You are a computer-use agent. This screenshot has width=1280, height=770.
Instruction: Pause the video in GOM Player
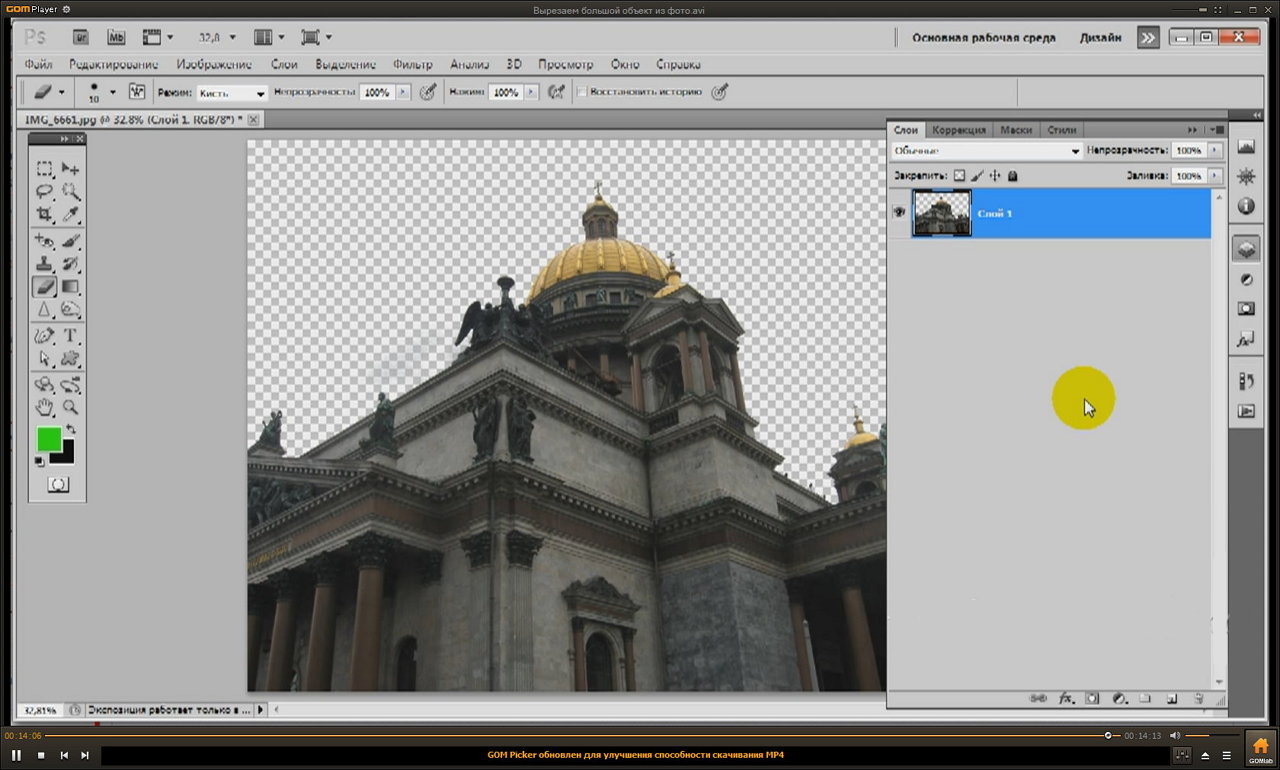pyautogui.click(x=17, y=755)
